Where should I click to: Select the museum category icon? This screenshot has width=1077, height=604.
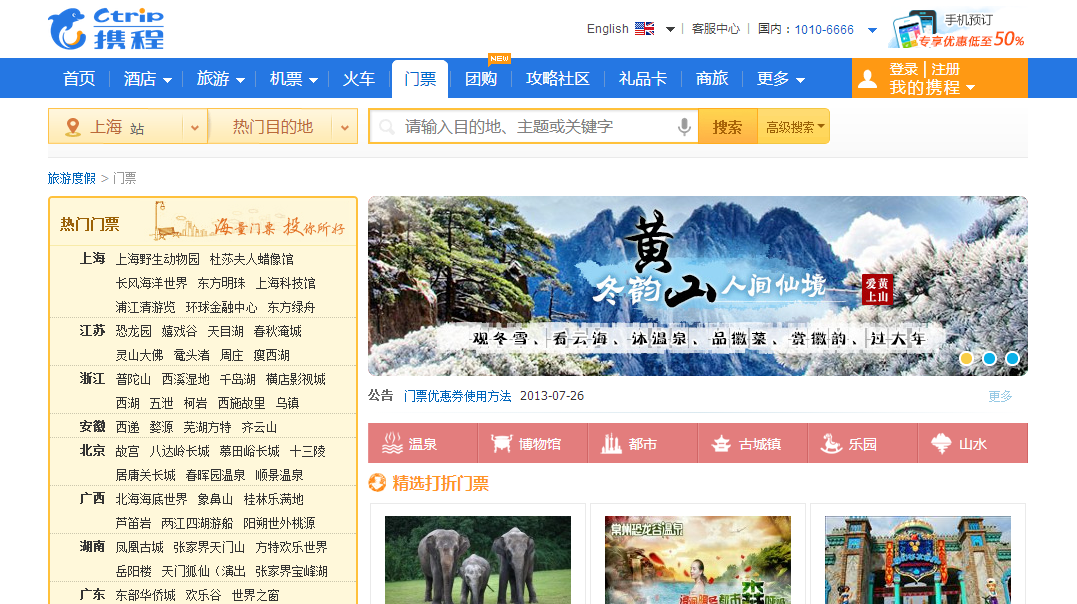502,444
